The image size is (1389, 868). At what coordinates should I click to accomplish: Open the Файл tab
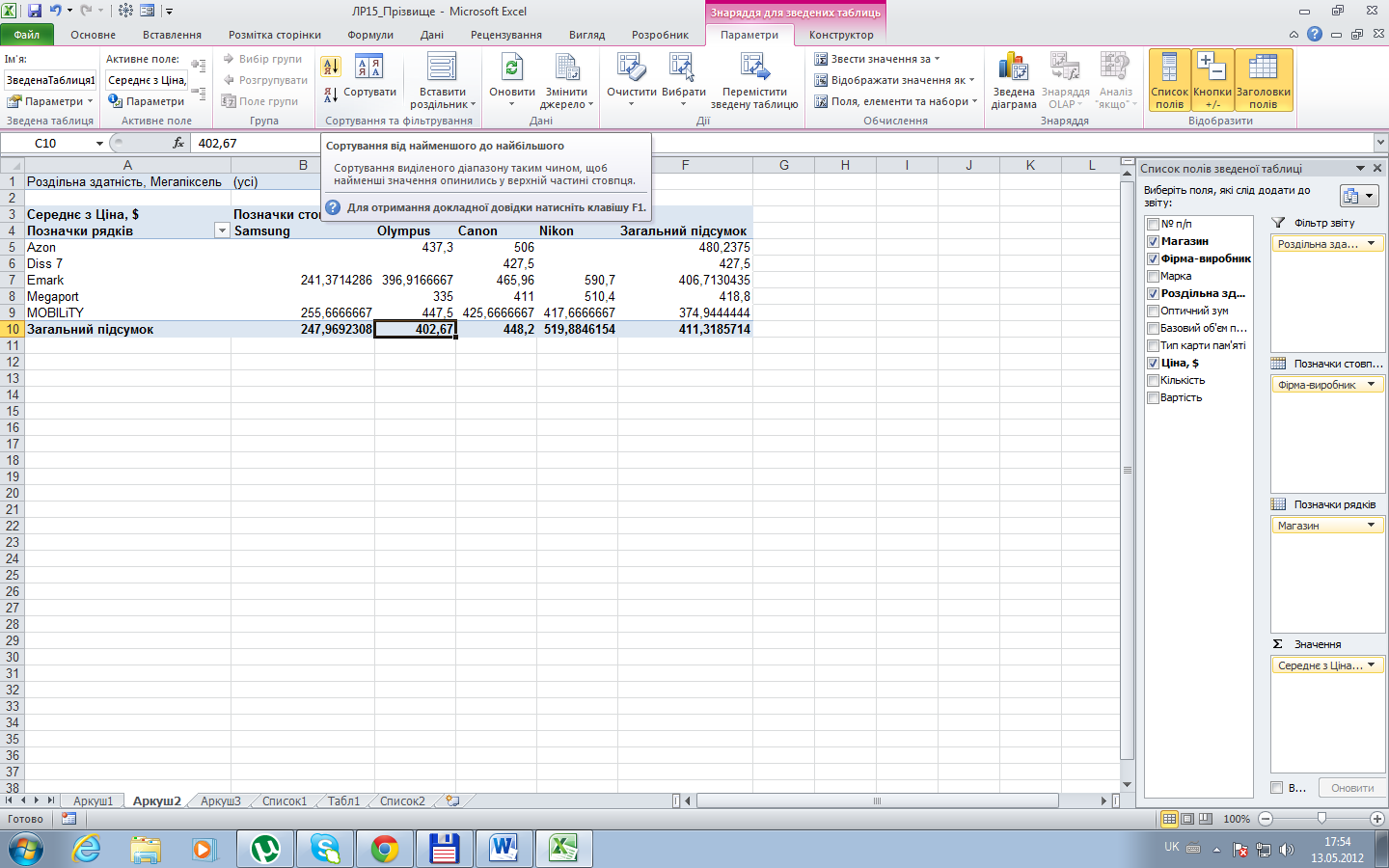pos(27,35)
